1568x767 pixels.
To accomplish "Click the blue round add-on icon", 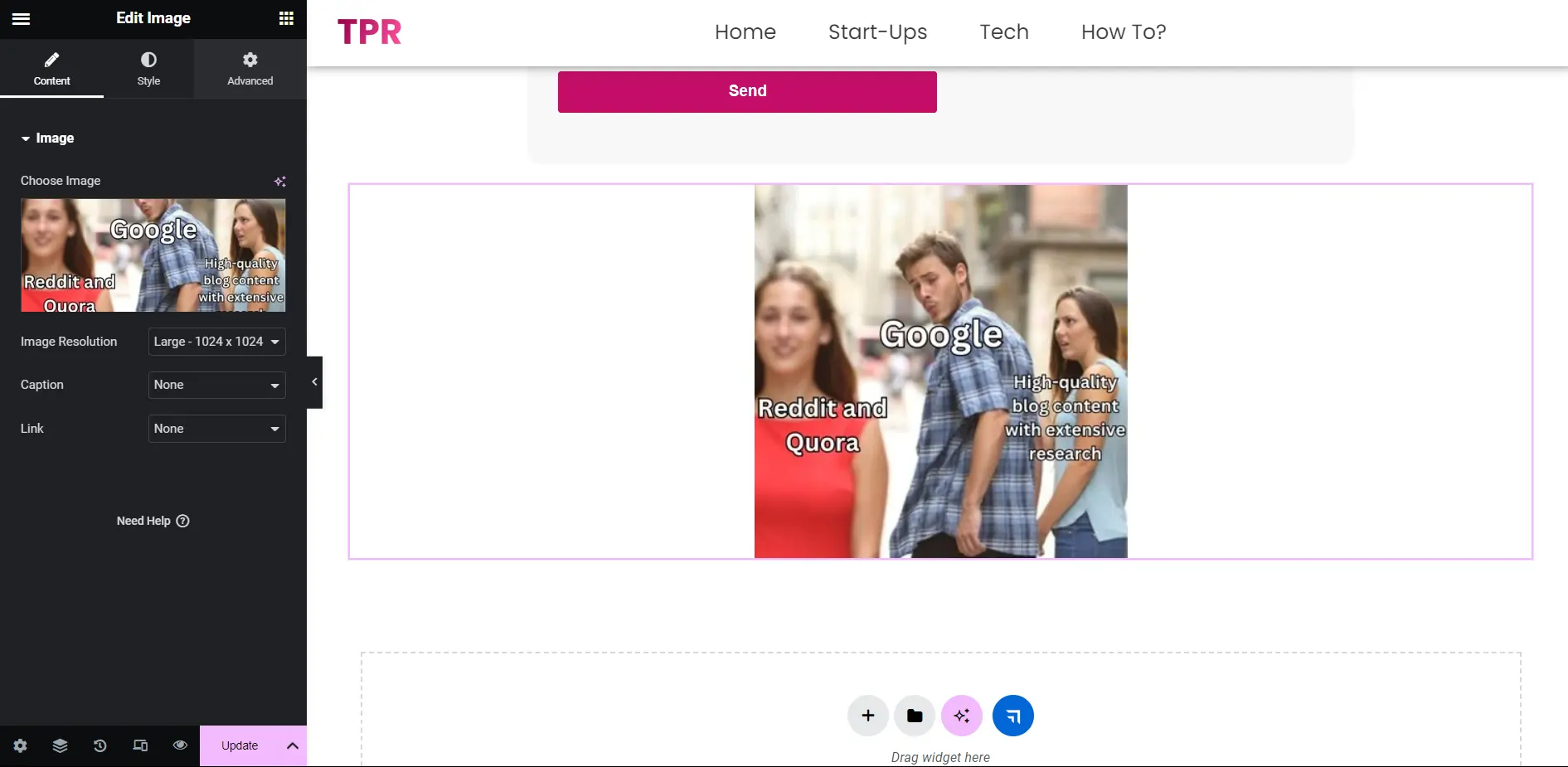I will click(x=1013, y=716).
